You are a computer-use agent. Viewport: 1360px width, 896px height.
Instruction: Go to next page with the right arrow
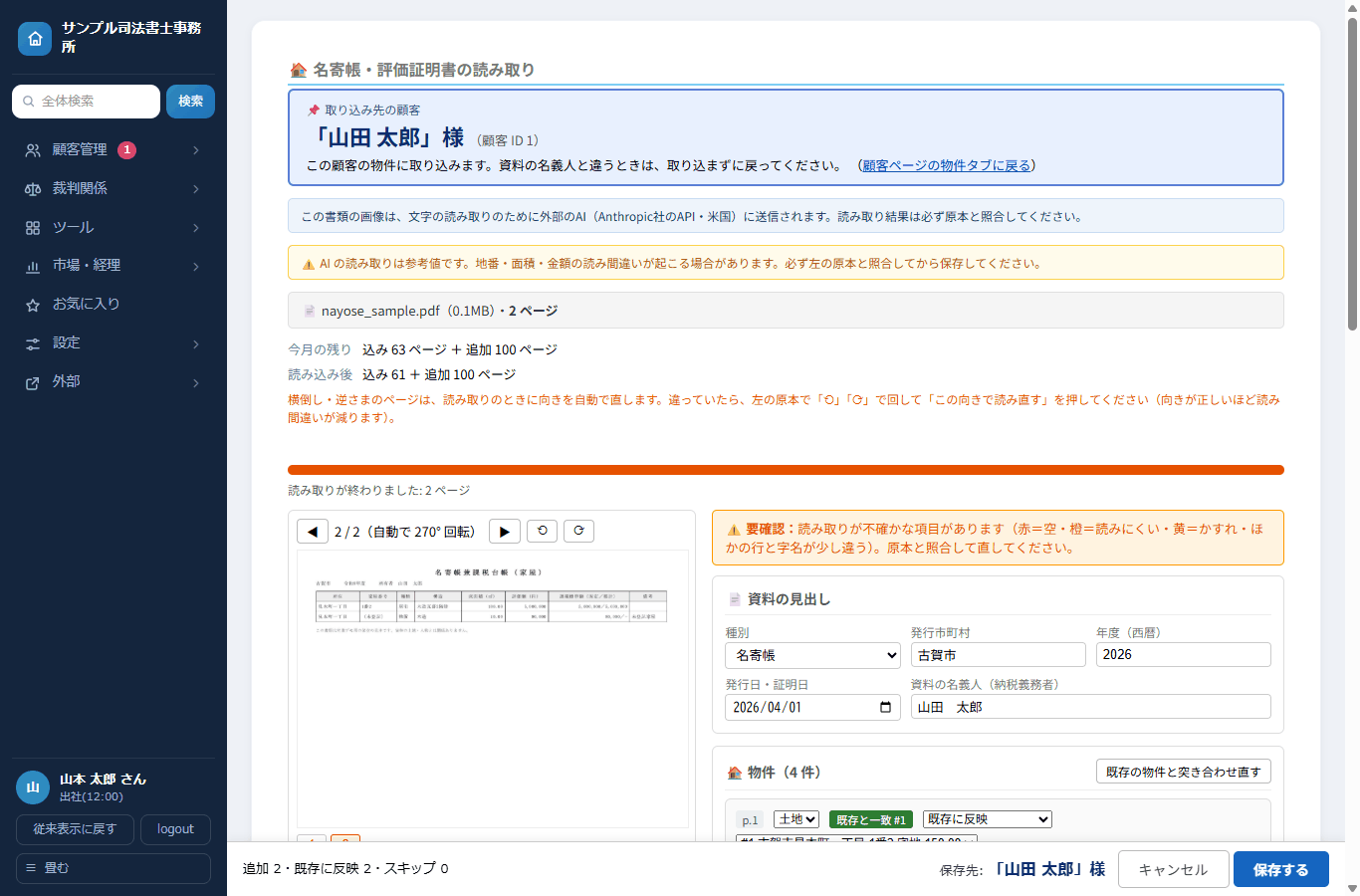(505, 532)
